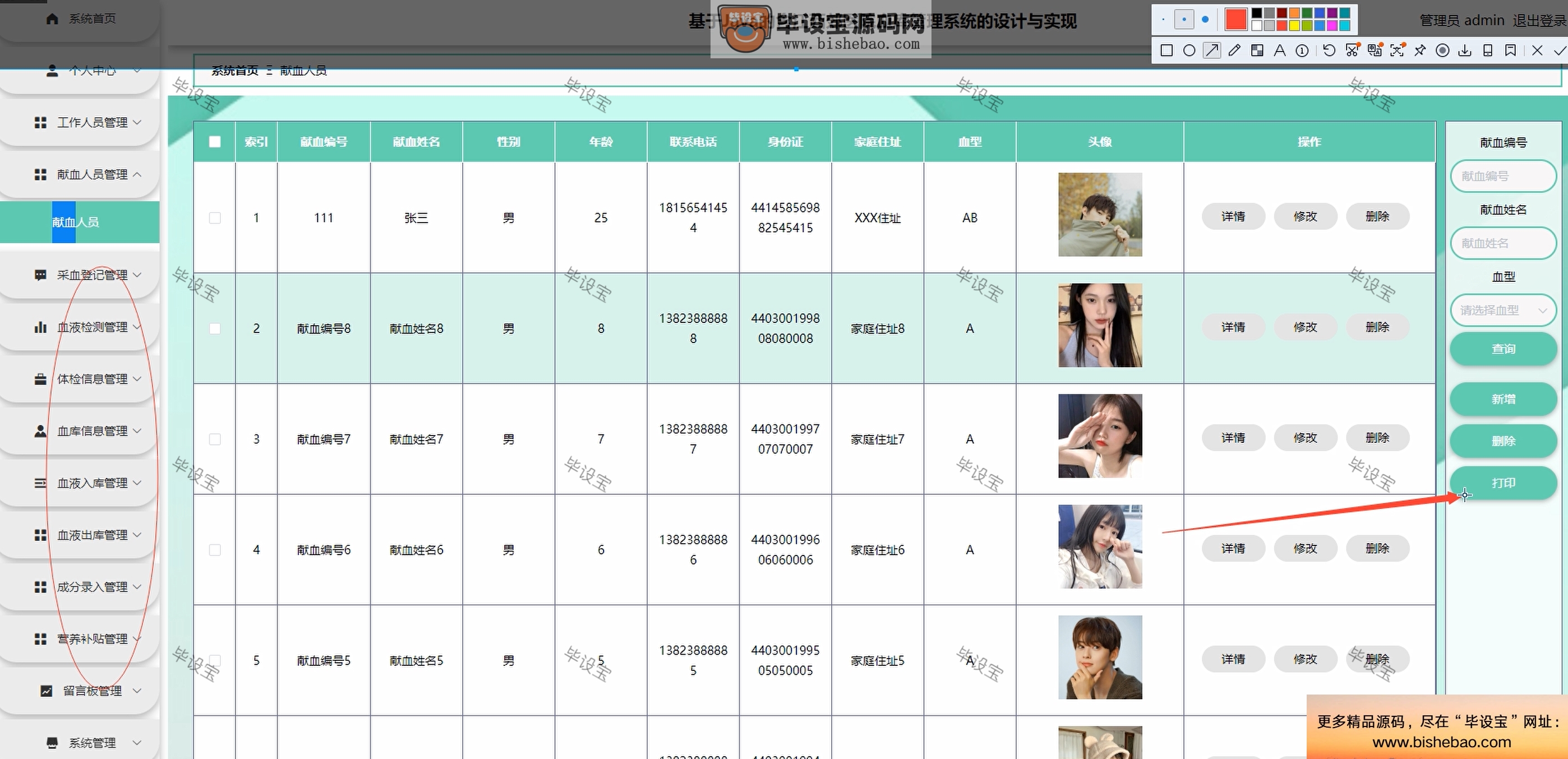The width and height of the screenshot is (1568, 759).
Task: Pin the screenshot to screen
Action: click(x=1419, y=50)
